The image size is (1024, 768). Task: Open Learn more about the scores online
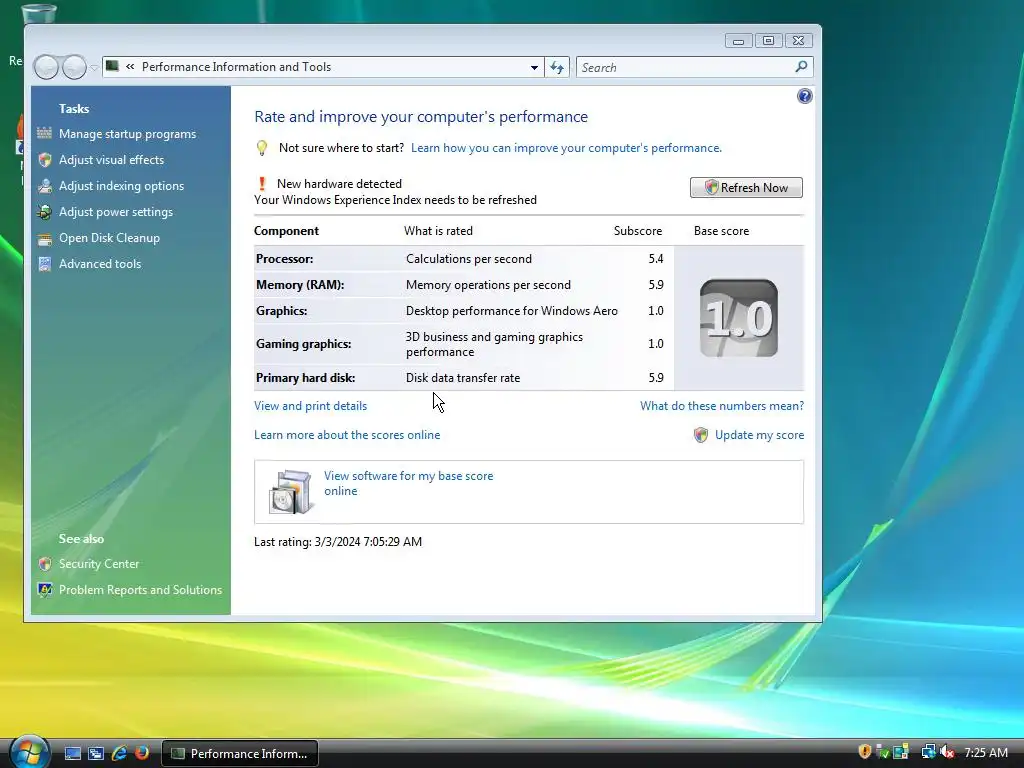pyautogui.click(x=347, y=435)
